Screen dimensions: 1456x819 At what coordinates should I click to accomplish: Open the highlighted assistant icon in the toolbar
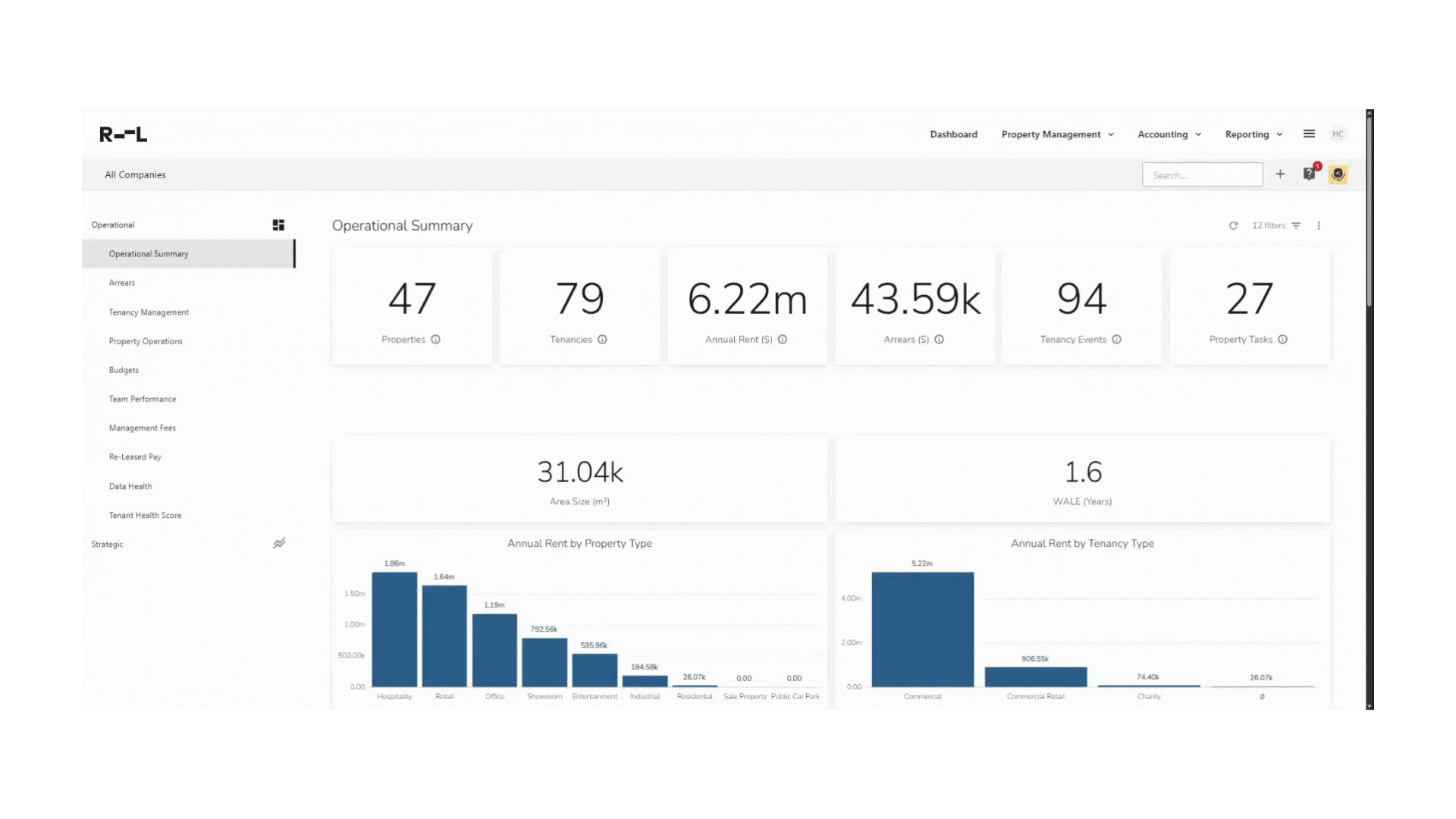[x=1338, y=174]
